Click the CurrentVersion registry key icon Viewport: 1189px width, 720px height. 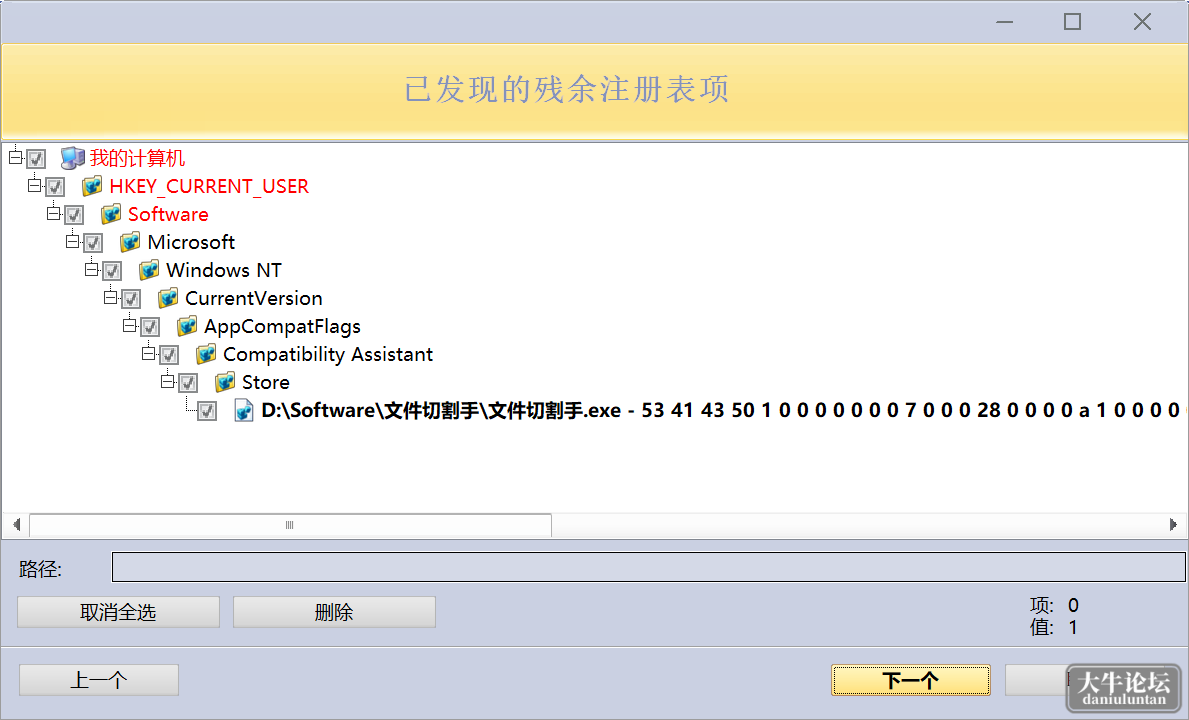click(x=168, y=299)
